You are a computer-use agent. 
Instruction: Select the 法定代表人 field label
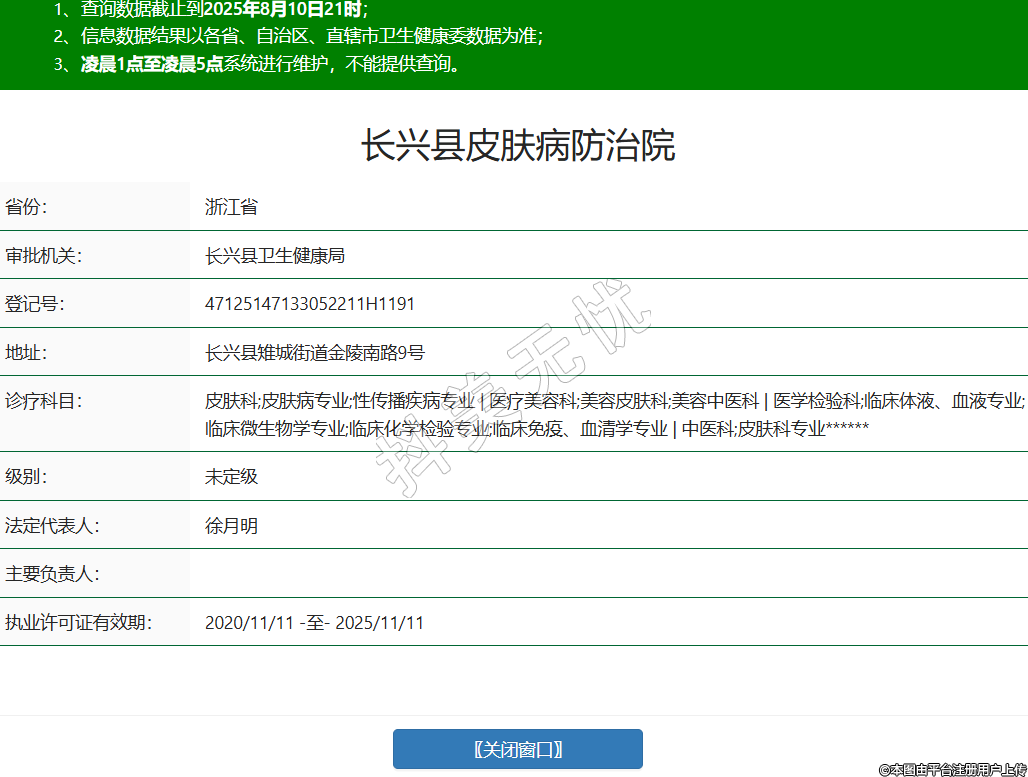point(52,525)
